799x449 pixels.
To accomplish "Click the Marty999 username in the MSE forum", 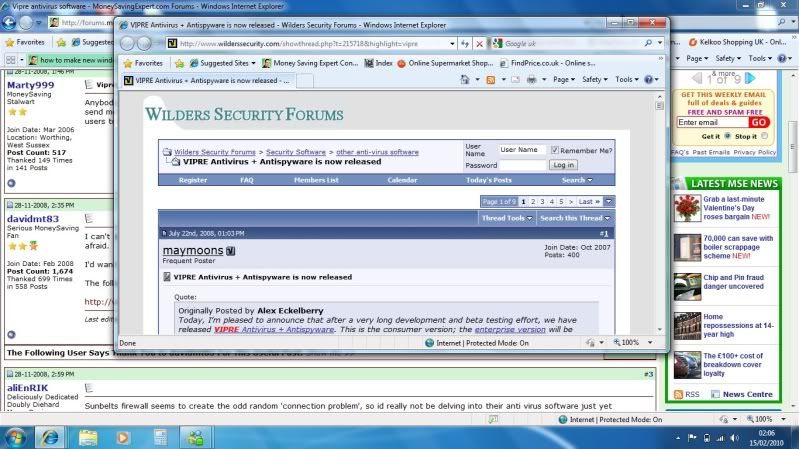I will click(x=31, y=85).
